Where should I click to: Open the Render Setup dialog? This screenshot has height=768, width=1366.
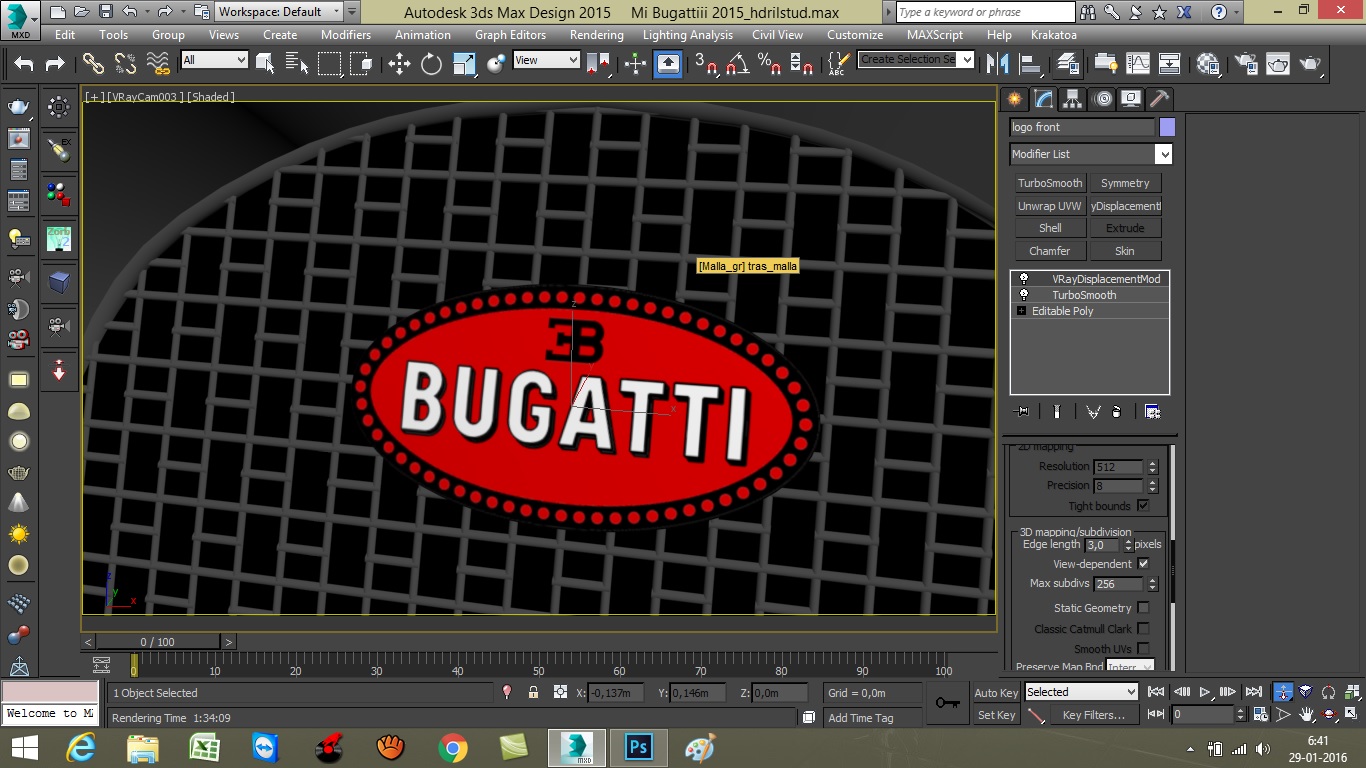[1246, 63]
